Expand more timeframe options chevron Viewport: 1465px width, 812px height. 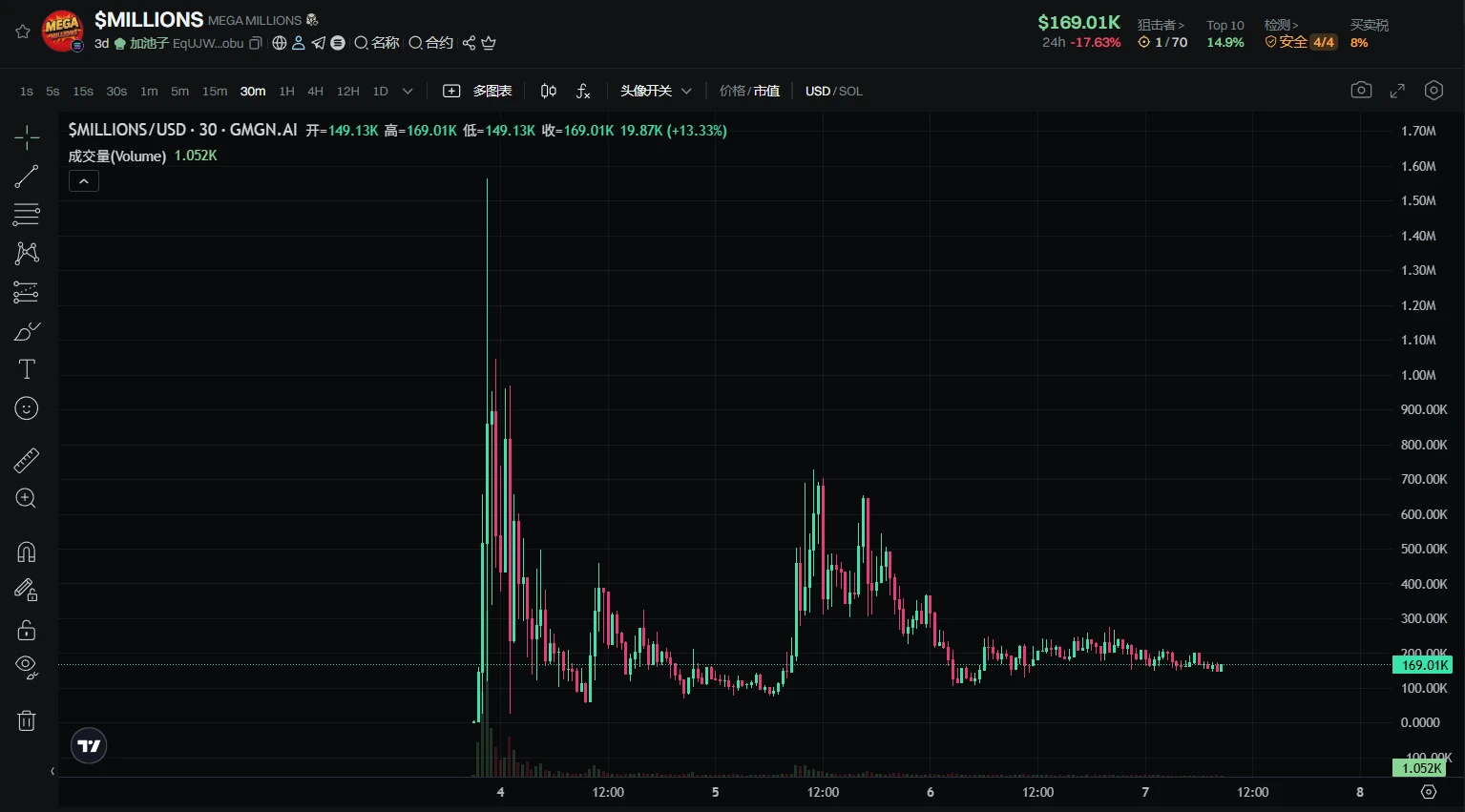[408, 91]
